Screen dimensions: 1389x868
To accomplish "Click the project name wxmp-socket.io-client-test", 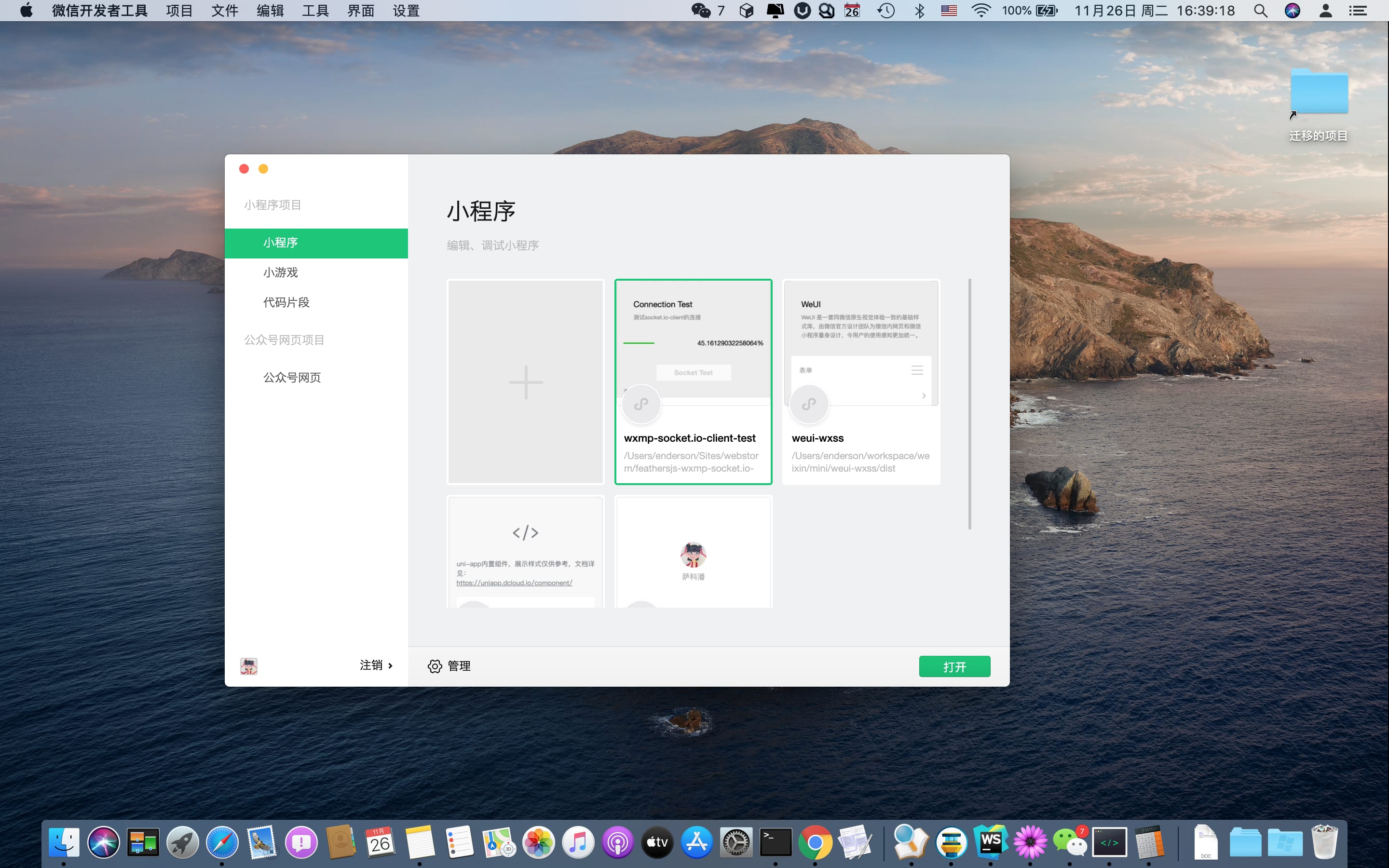I will (689, 438).
